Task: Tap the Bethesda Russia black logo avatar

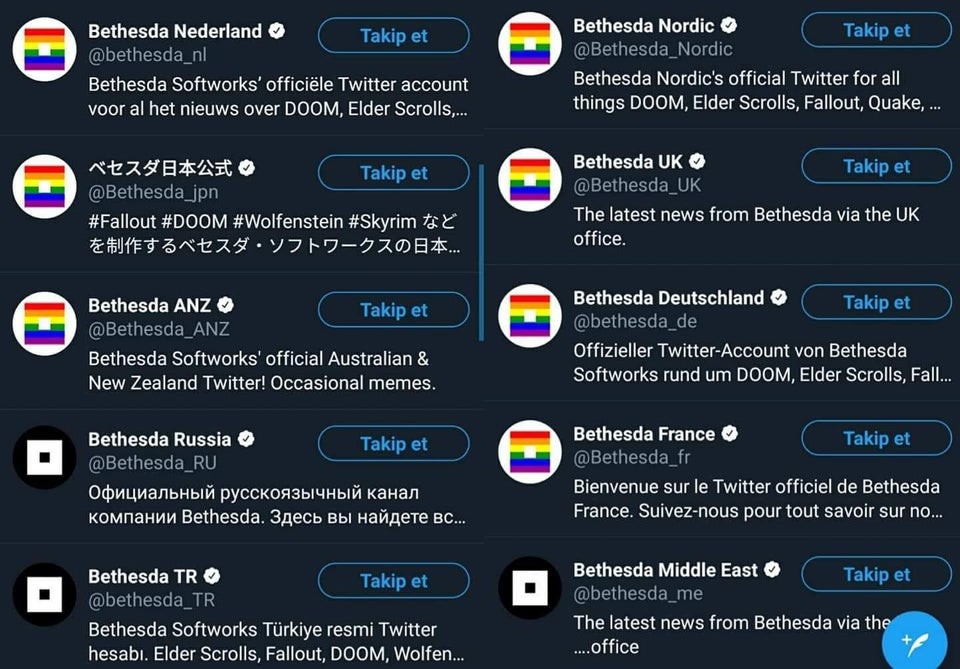Action: [x=45, y=457]
